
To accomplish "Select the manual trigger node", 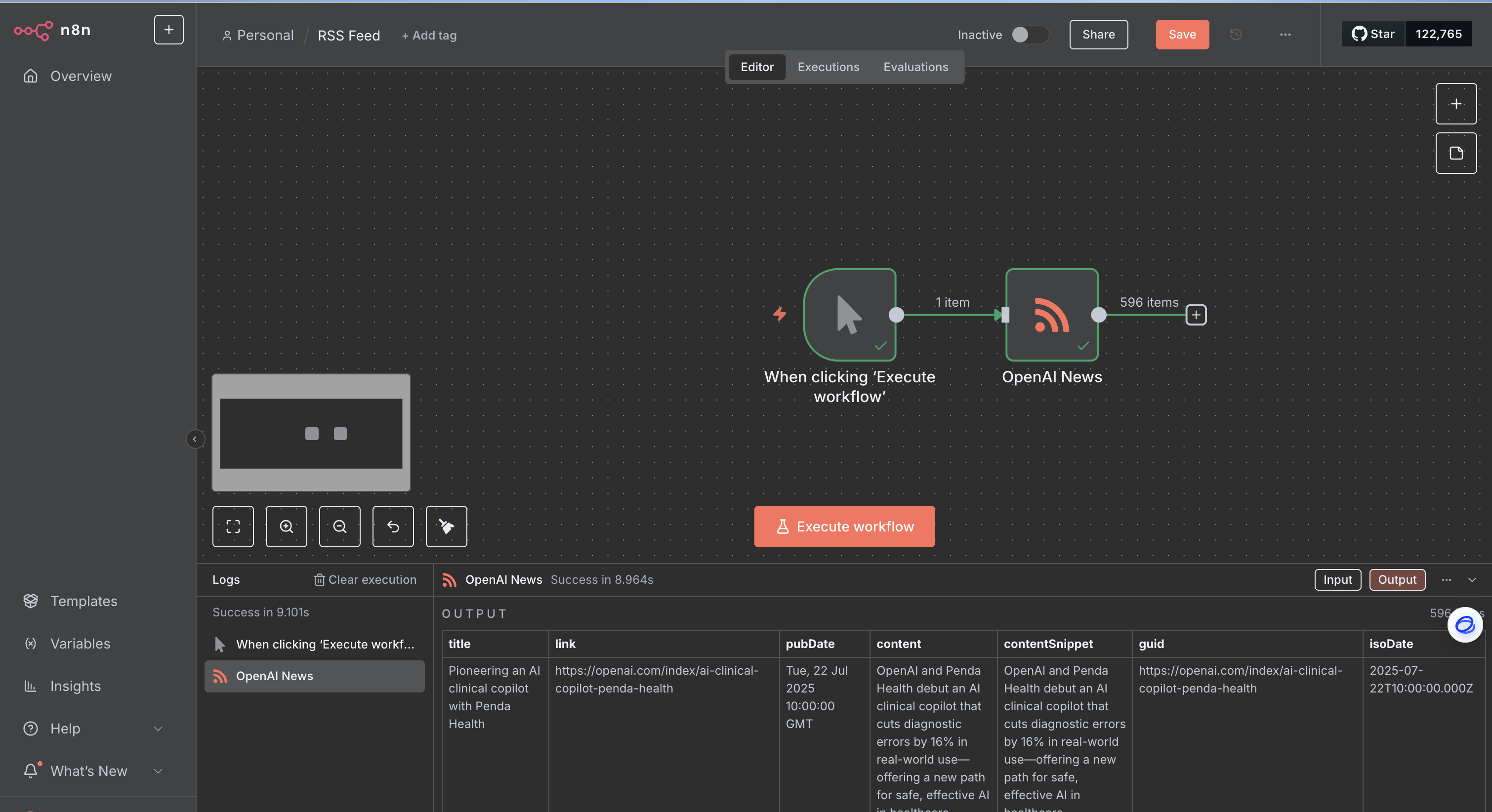I will coord(849,315).
